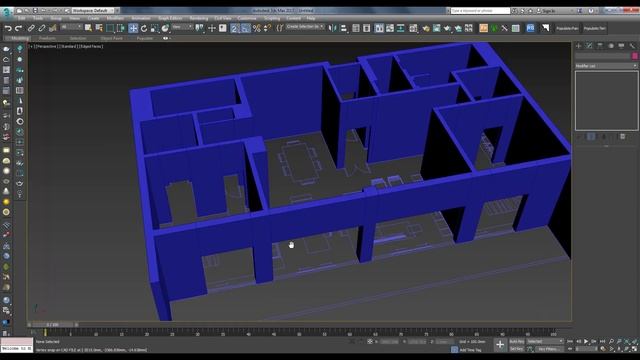Open Create Selection Set dropdown
This screenshot has width=640, height=360.
click(x=305, y=27)
